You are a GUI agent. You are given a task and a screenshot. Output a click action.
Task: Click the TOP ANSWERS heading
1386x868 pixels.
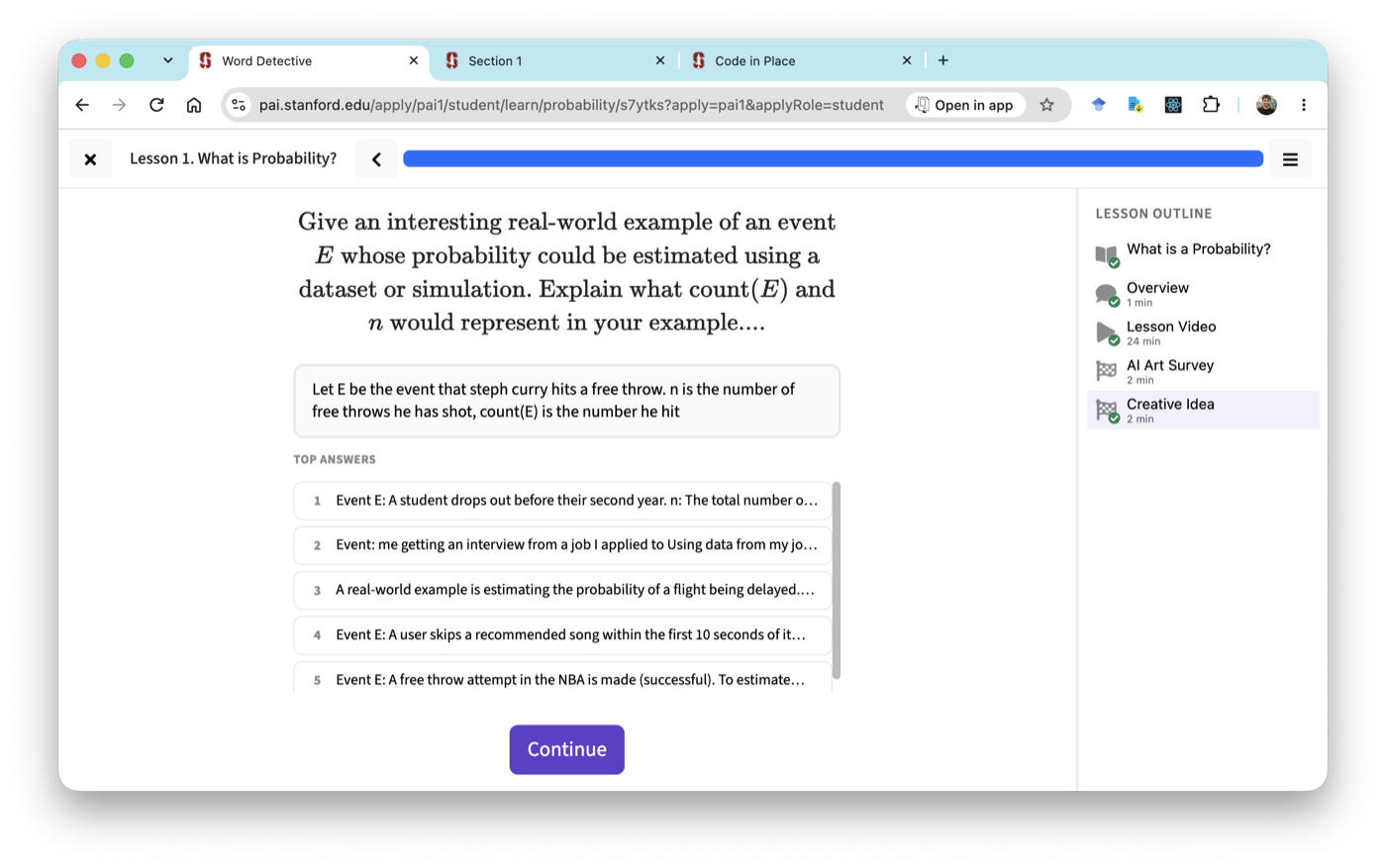335,459
